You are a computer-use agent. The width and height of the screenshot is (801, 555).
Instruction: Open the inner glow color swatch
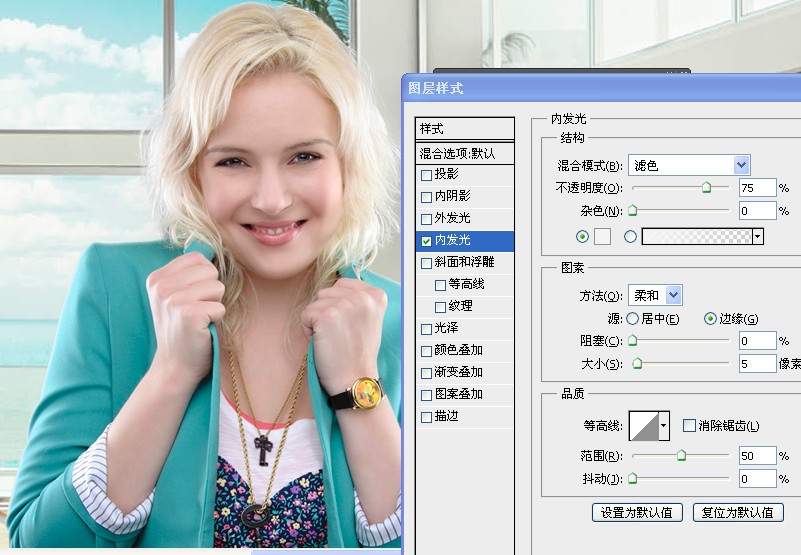602,236
